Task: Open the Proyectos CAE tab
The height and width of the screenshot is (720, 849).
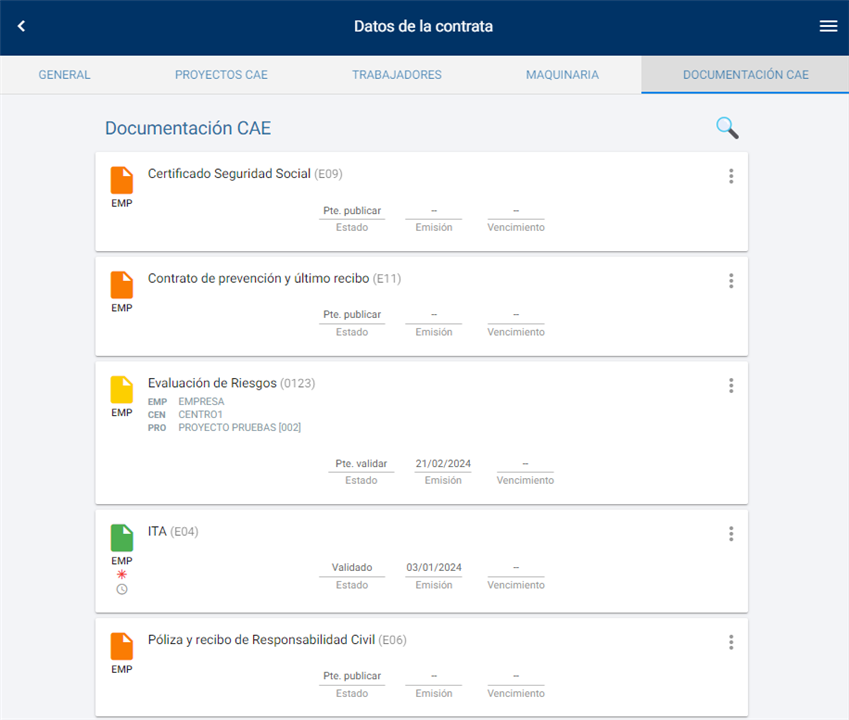Action: [221, 75]
